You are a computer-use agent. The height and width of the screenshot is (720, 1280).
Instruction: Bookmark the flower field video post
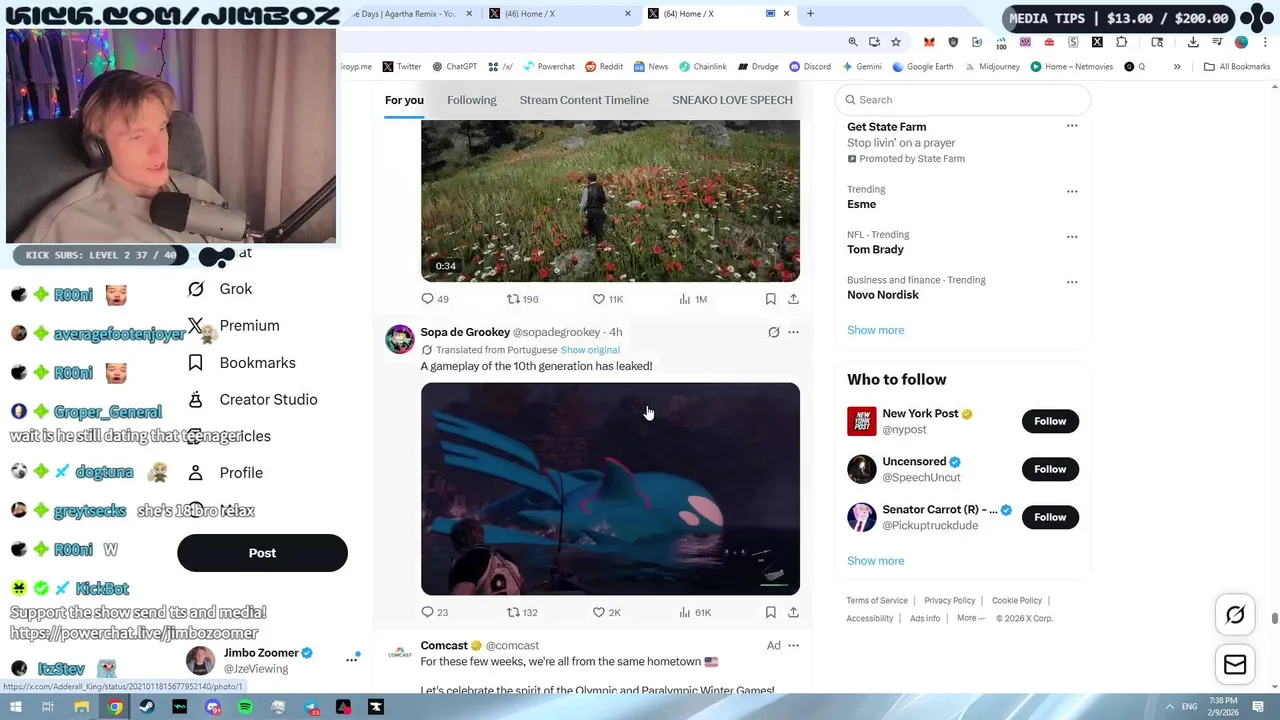point(770,299)
